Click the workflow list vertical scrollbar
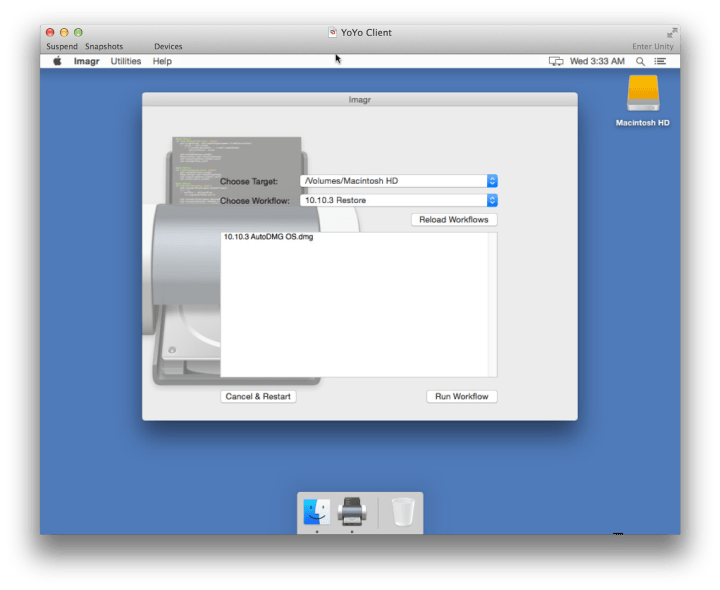The height and width of the screenshot is (590, 720). point(493,305)
